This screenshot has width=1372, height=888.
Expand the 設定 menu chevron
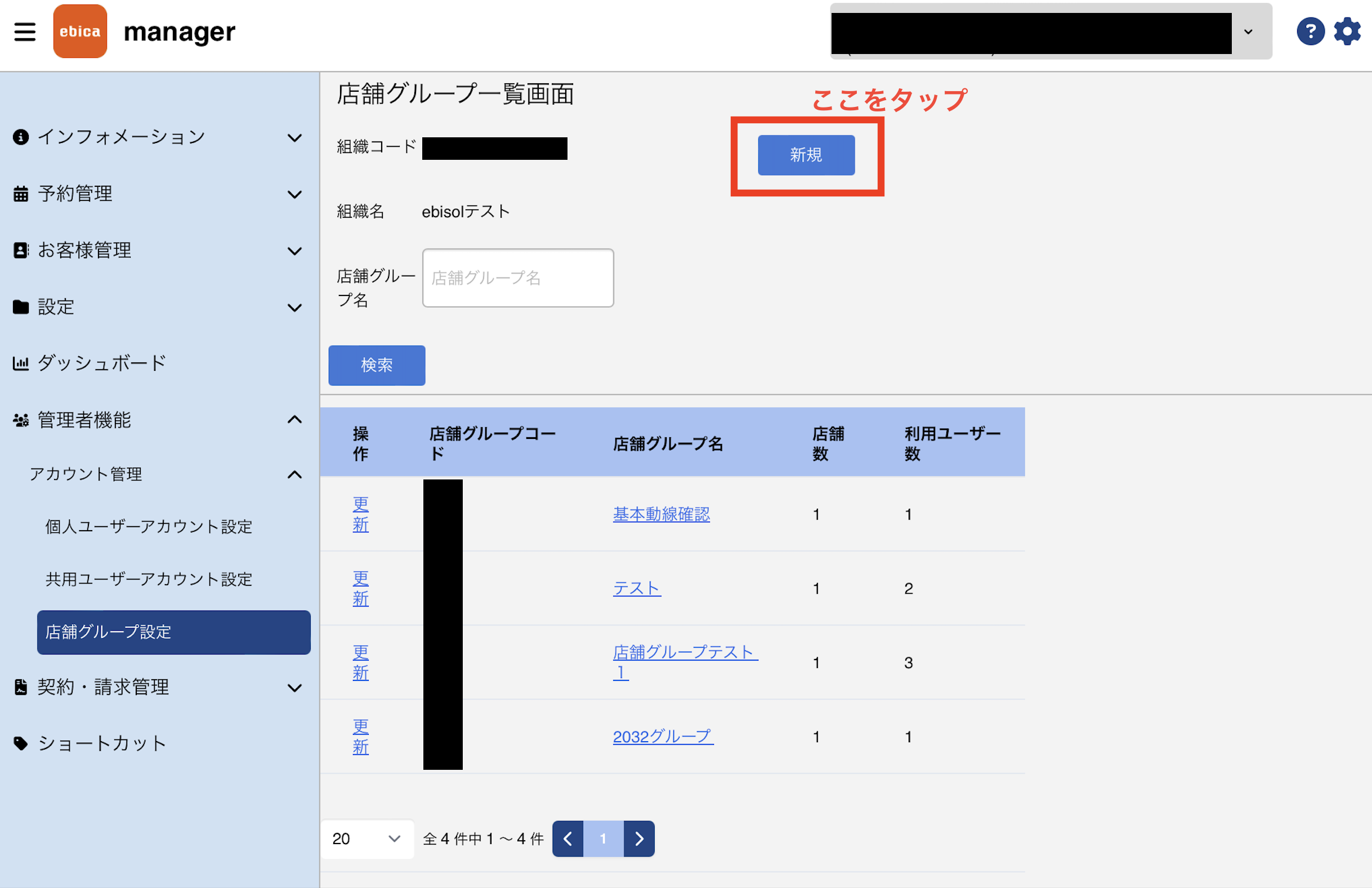click(x=294, y=308)
